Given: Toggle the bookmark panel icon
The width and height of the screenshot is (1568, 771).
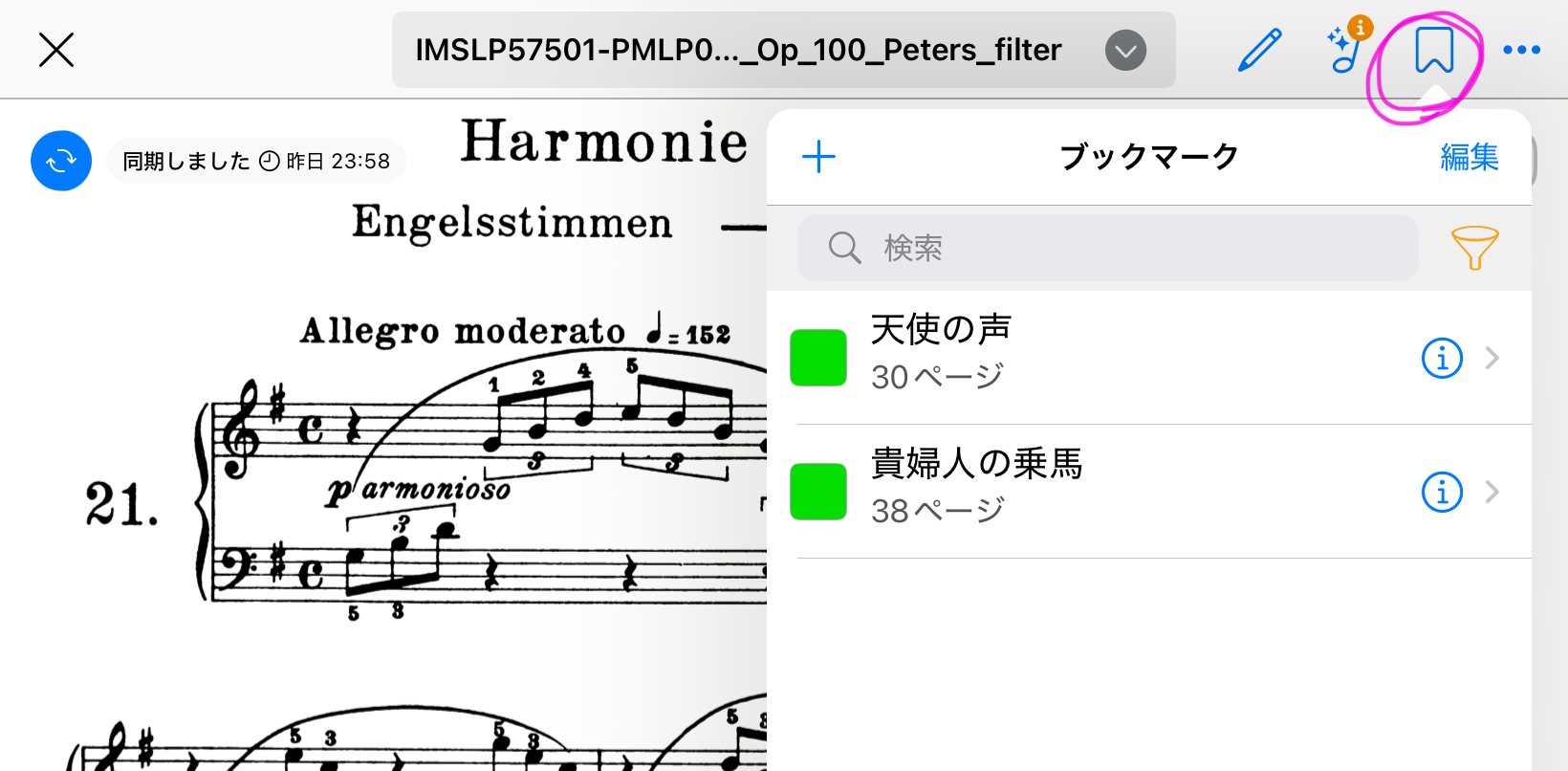Looking at the screenshot, I should (x=1434, y=50).
